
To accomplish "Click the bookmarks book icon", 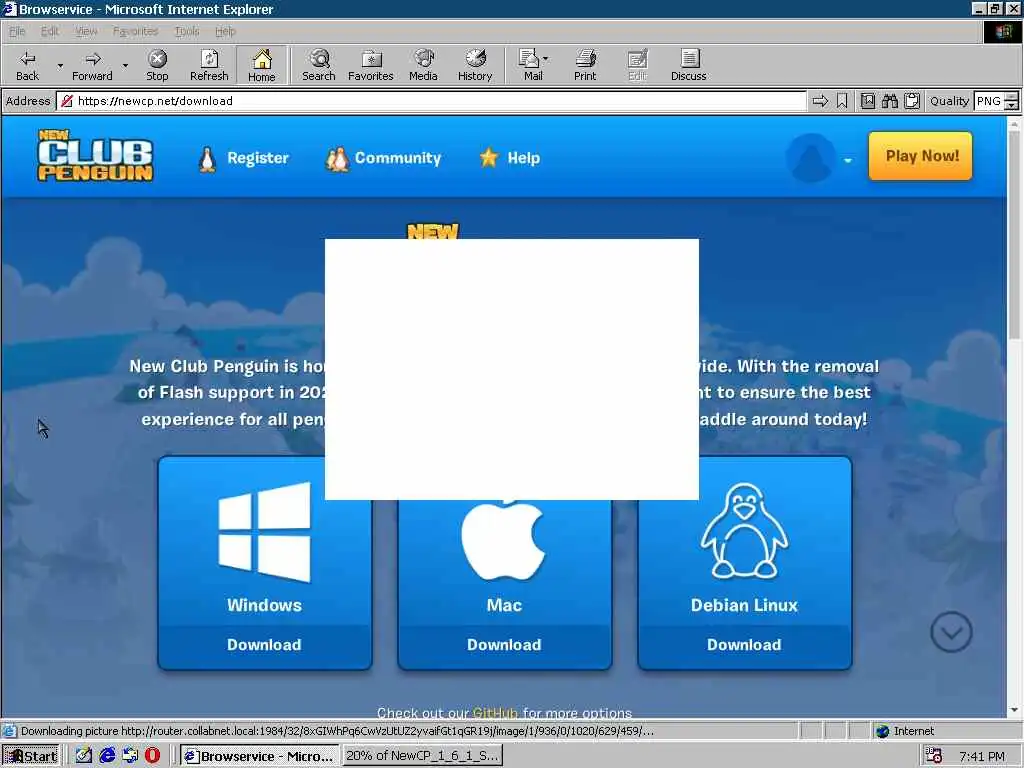I will click(x=867, y=101).
